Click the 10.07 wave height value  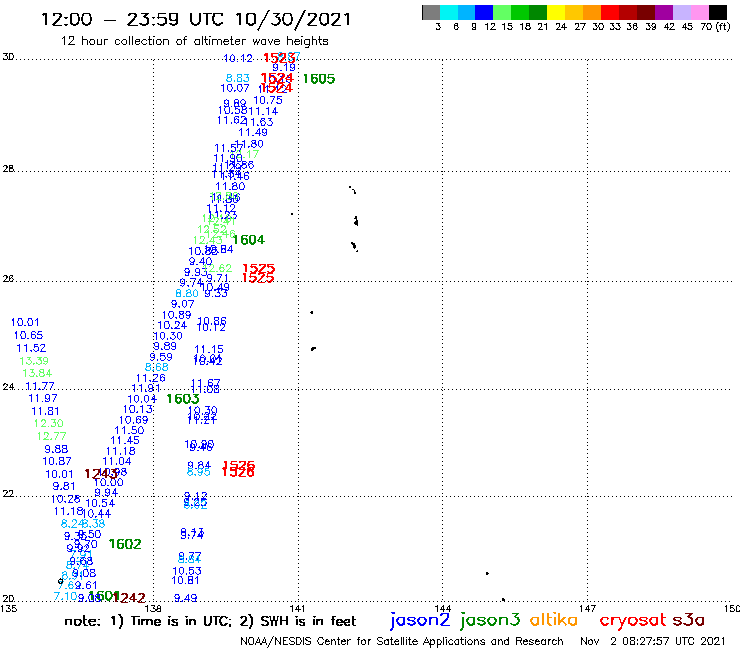(235, 88)
